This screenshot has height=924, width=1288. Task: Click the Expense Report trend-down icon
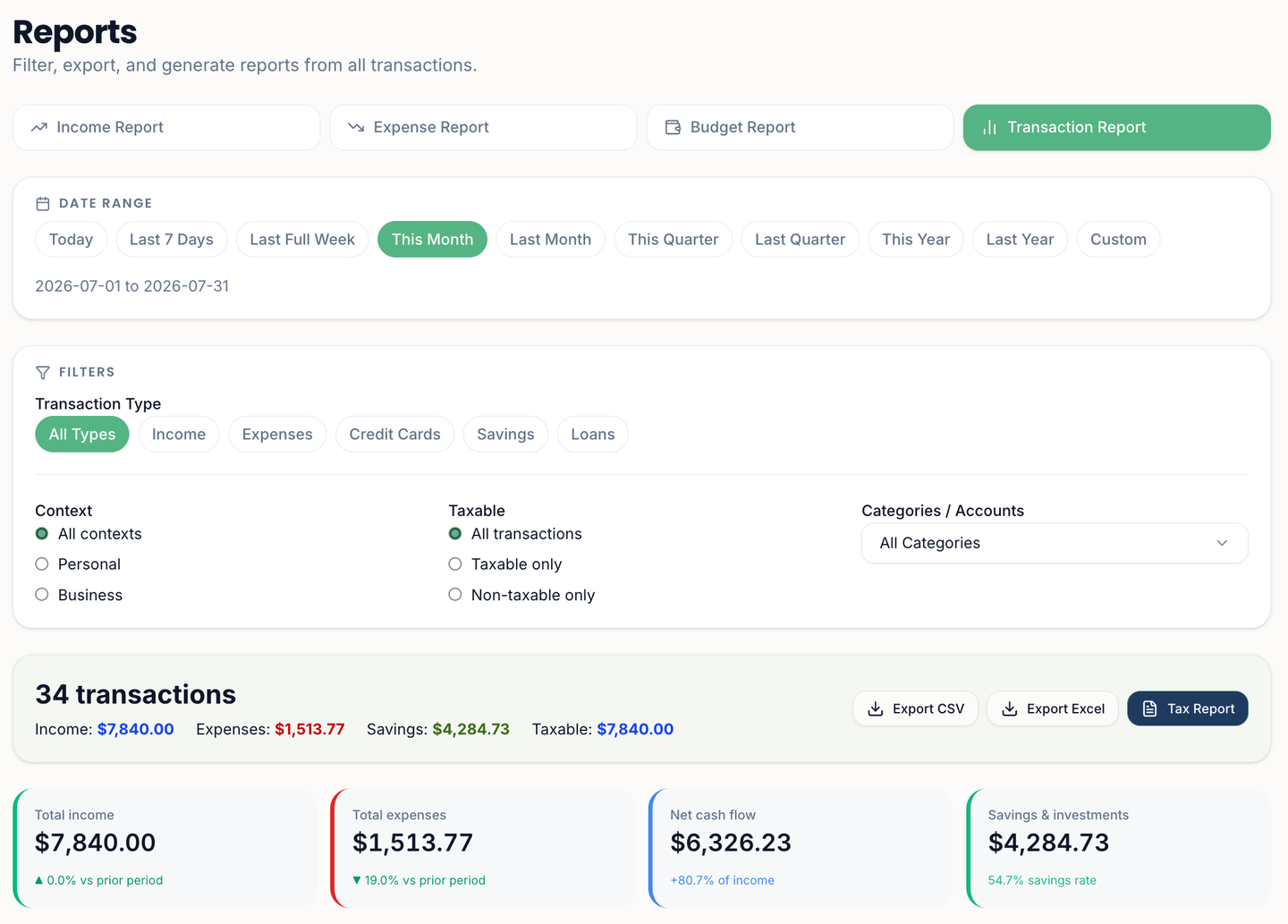coord(356,127)
